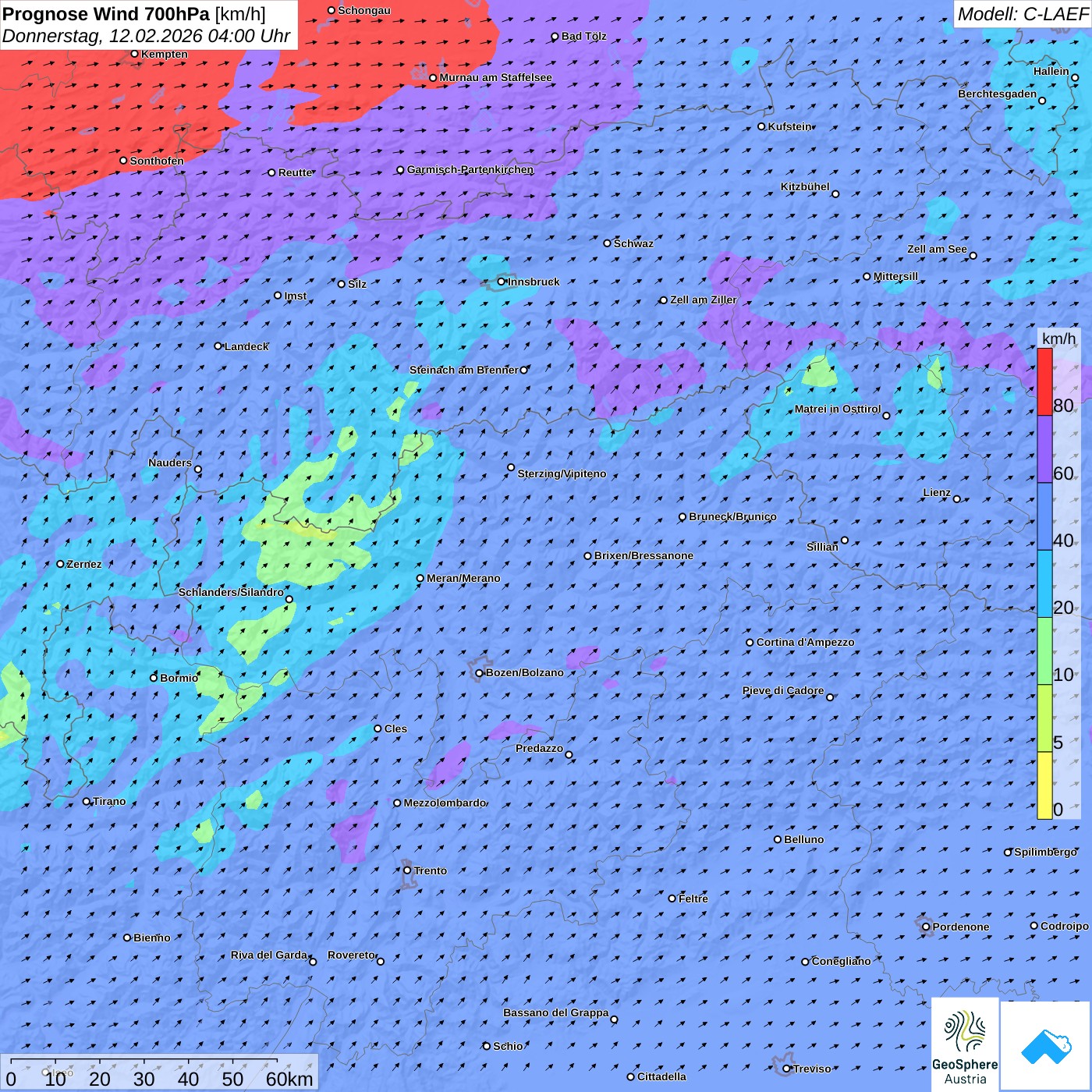Click the red 80 km/h legend swatch

coord(1044,381)
